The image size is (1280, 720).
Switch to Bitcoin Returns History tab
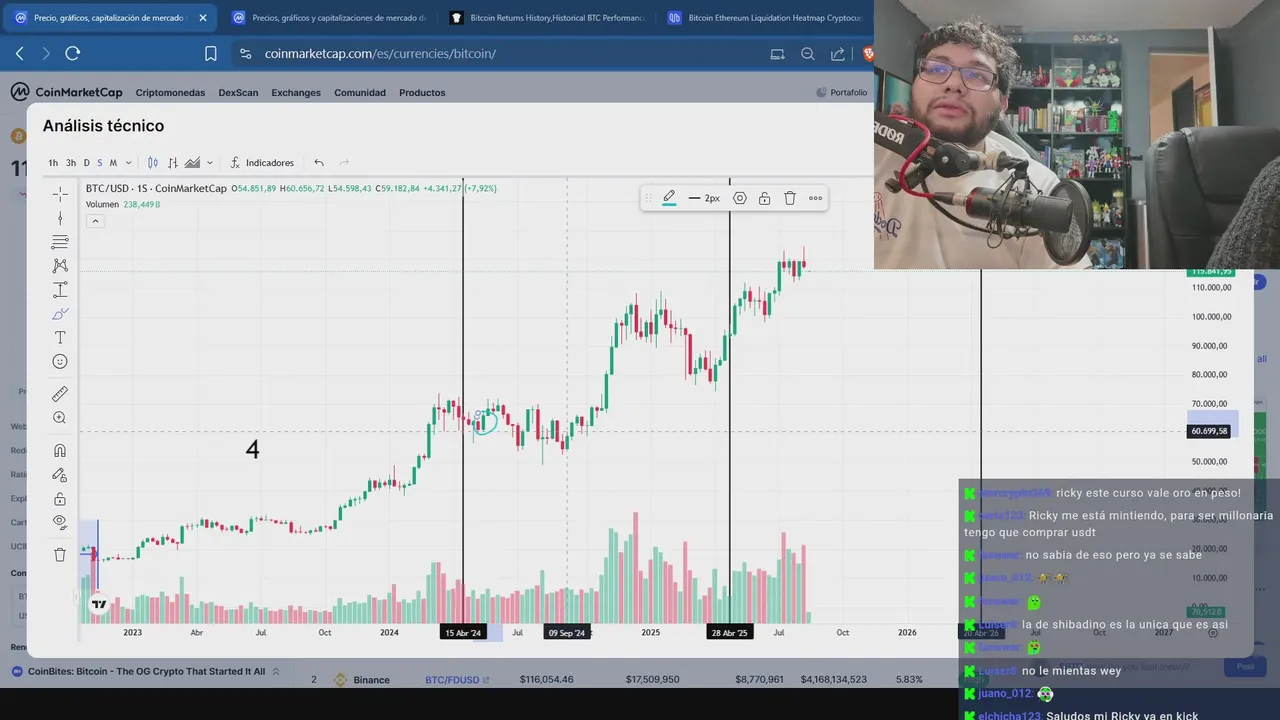547,18
